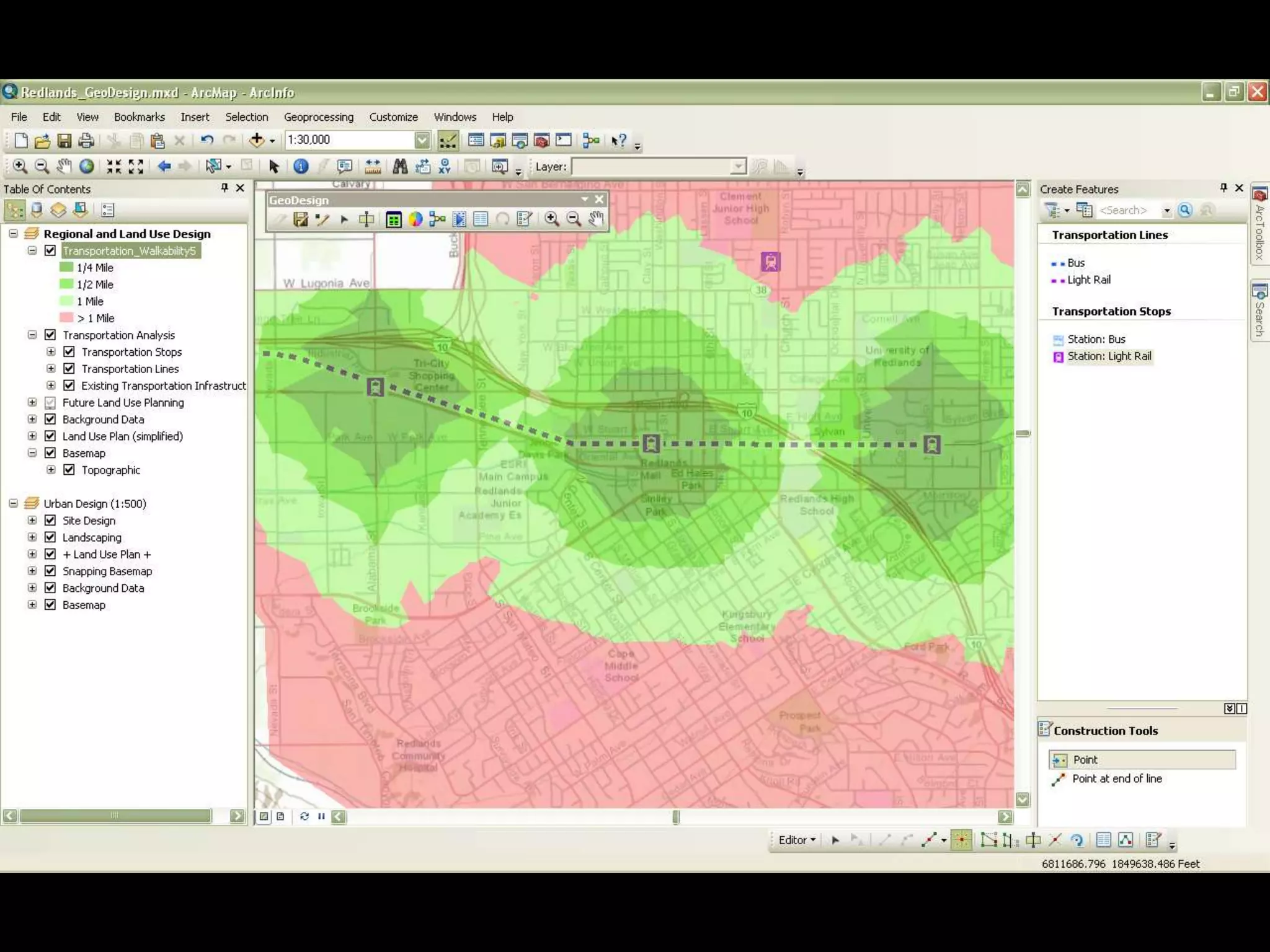Expand the Background Data group
Viewport: 1270px width, 952px height.
pyautogui.click(x=32, y=420)
